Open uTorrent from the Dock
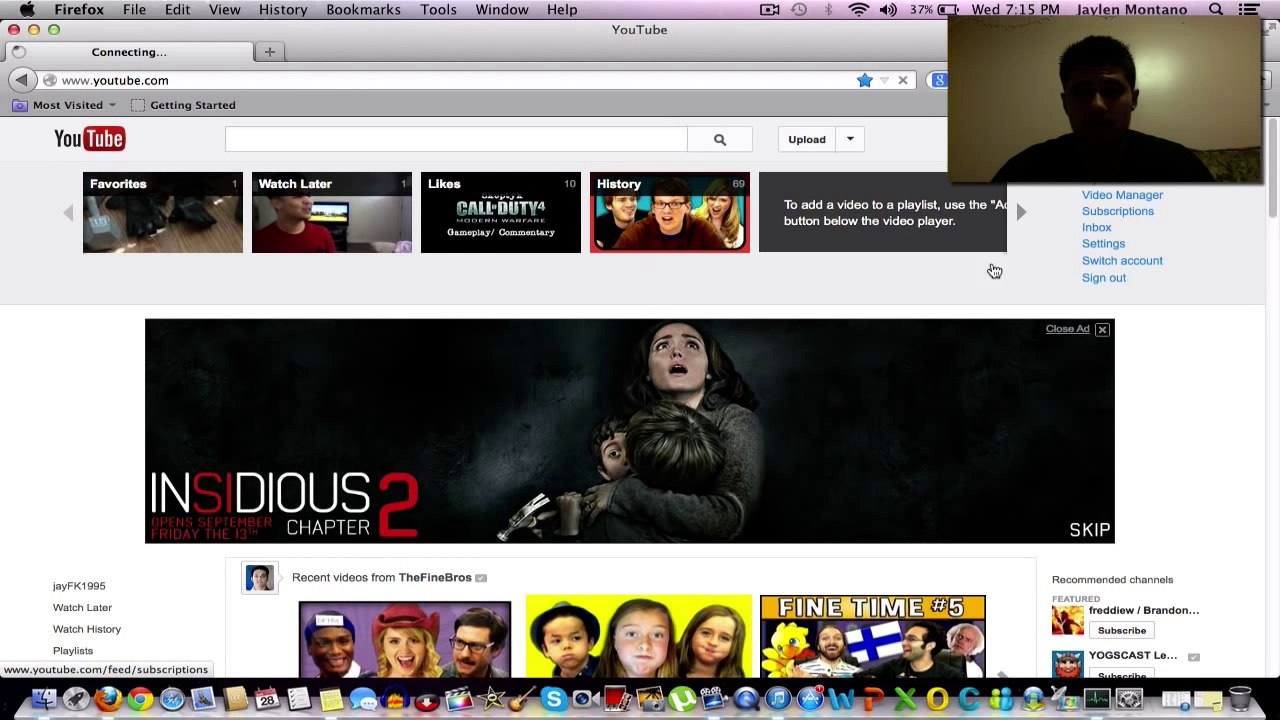 (682, 699)
